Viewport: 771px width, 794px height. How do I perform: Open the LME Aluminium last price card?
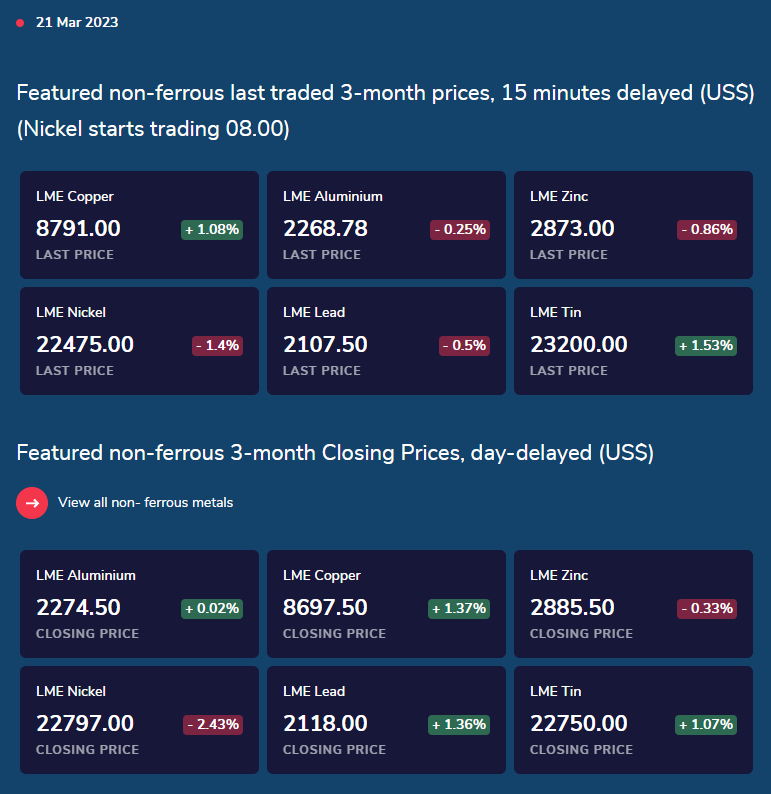pyautogui.click(x=386, y=225)
